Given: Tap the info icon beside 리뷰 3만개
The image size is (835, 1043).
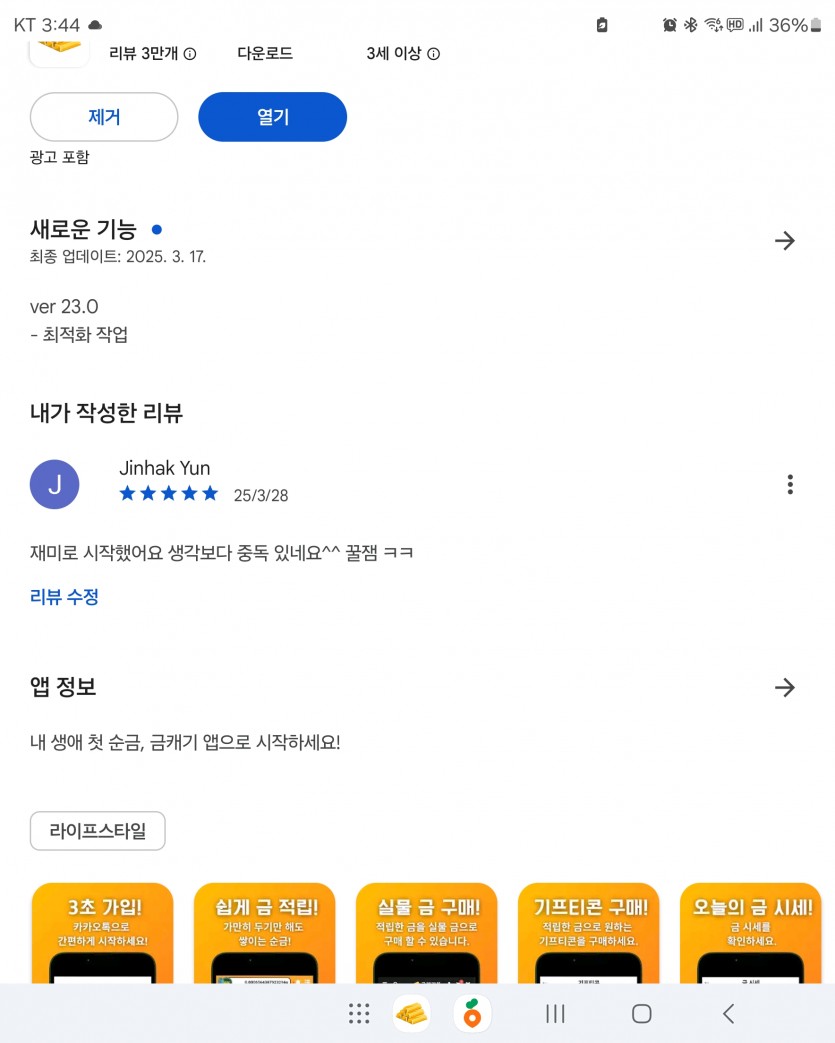Looking at the screenshot, I should [190, 54].
